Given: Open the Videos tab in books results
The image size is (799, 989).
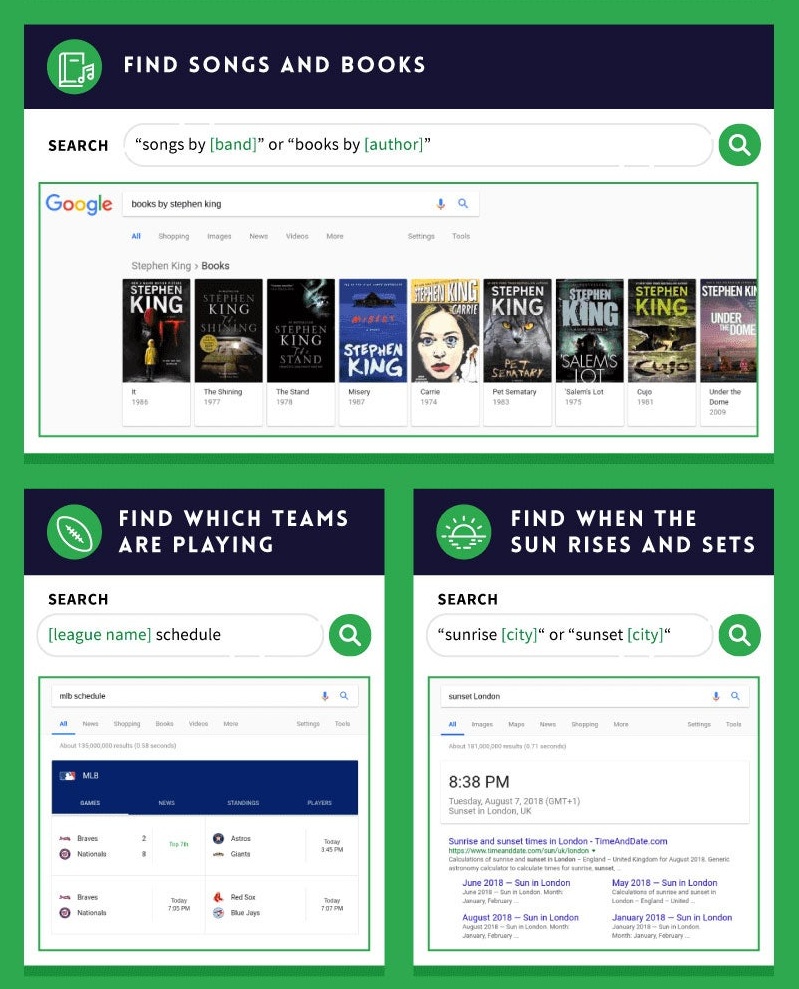Looking at the screenshot, I should tap(297, 236).
